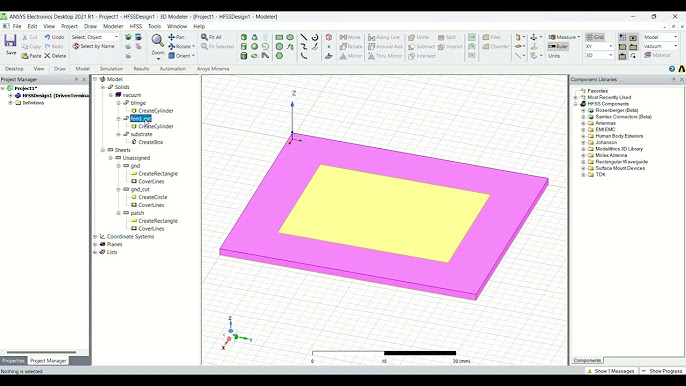Click the Measure tool icon

coord(552,37)
